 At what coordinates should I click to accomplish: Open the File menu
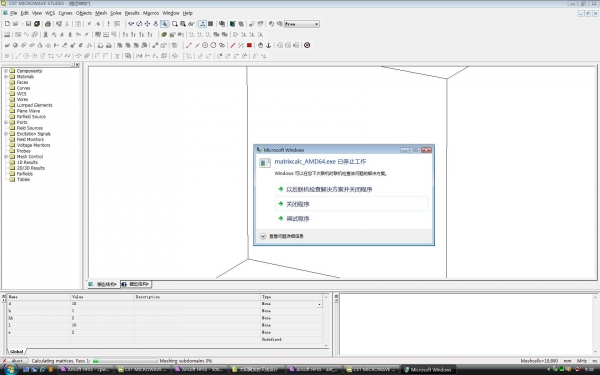tap(13, 13)
